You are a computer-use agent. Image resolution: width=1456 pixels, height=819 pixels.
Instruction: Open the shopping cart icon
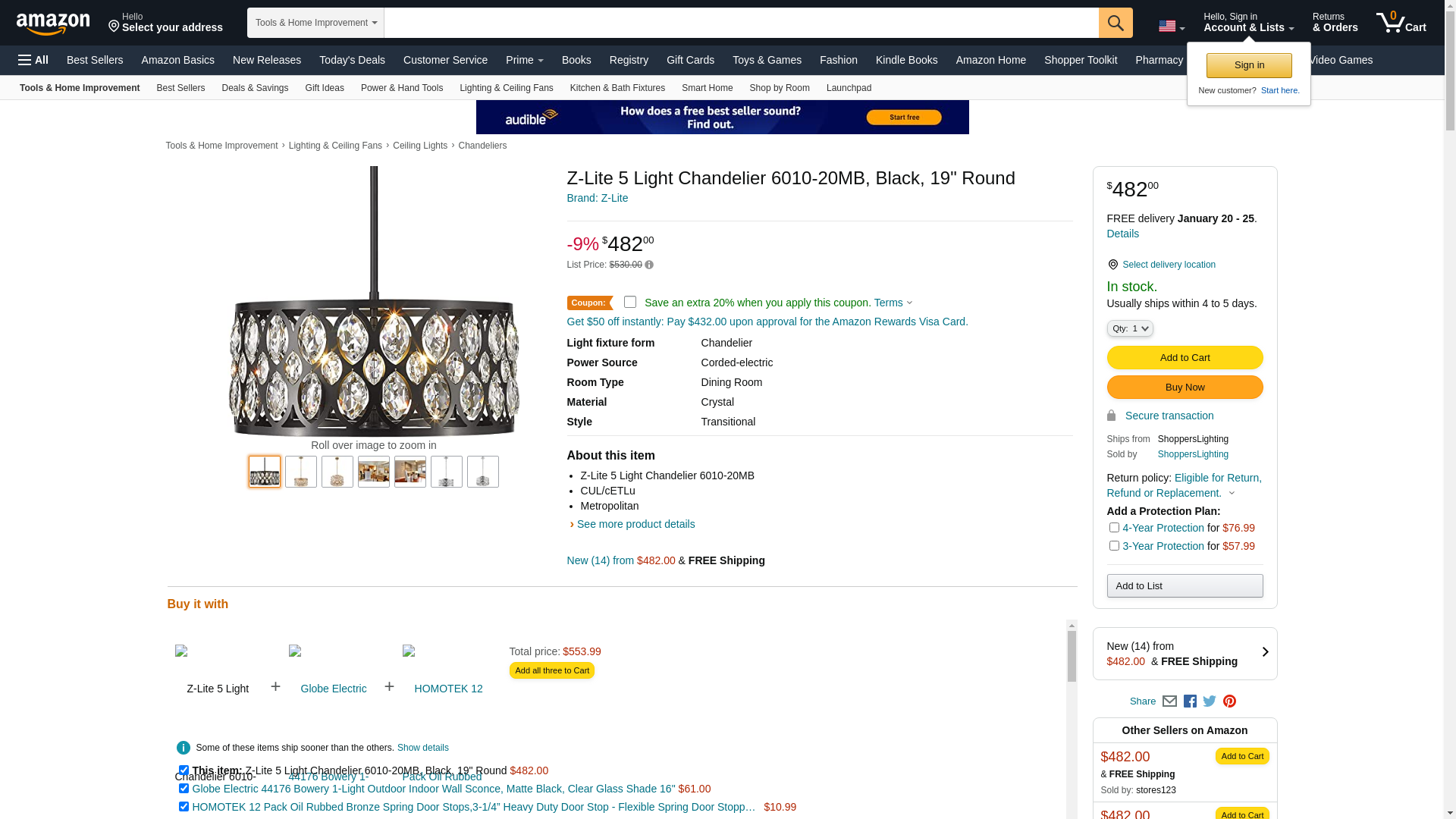(x=1401, y=23)
